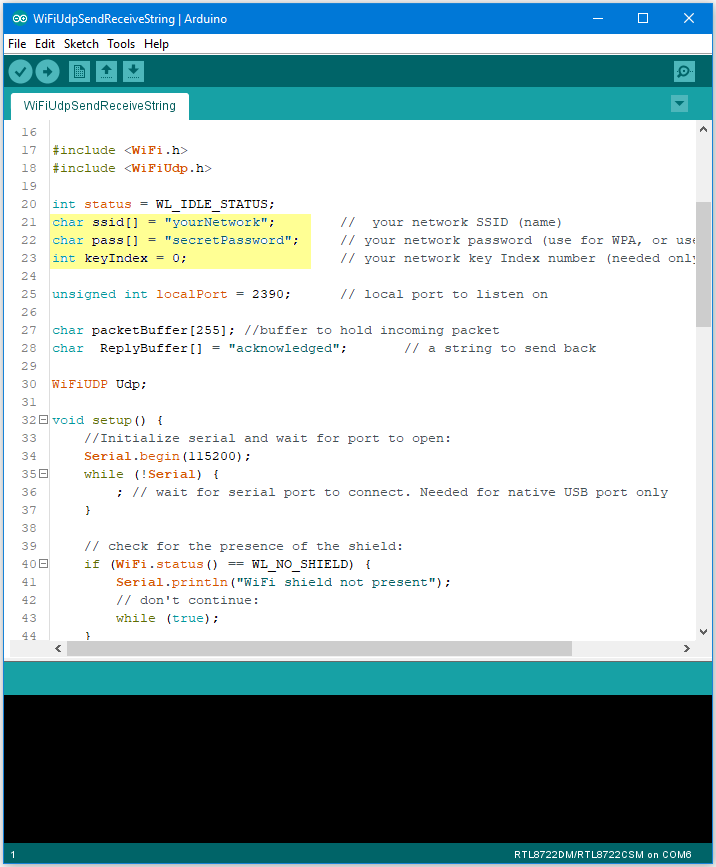Click the horizontal scrollbar thumb
The width and height of the screenshot is (716, 867).
320,648
